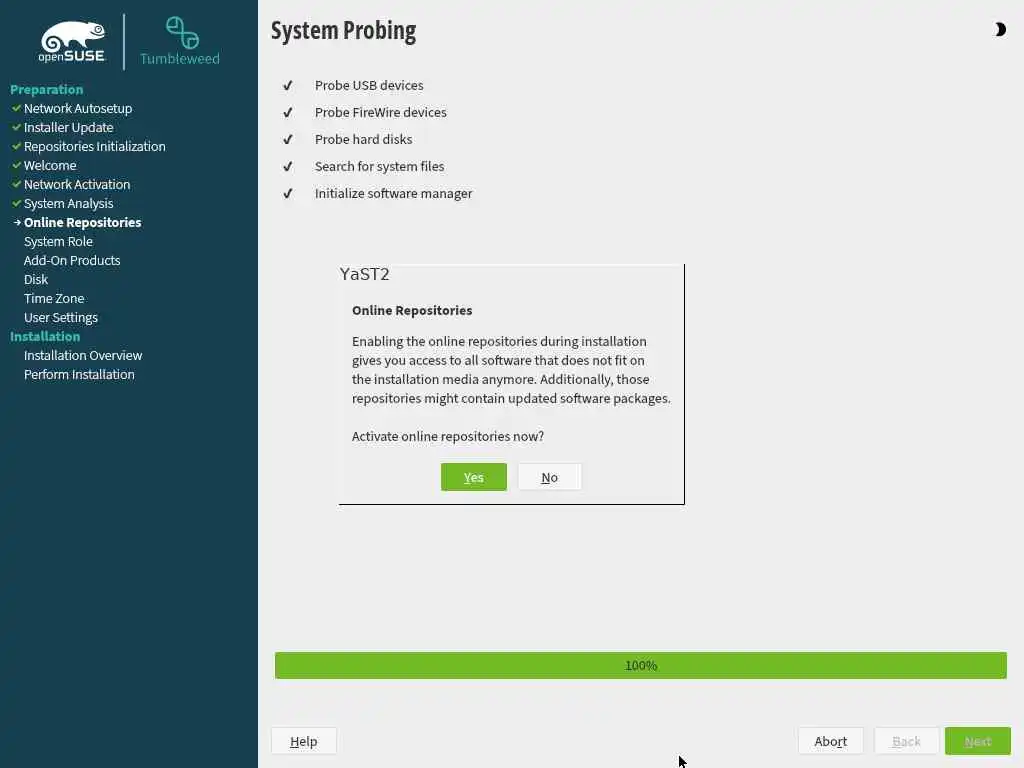Click the 'Probe hard disks' text
The width and height of the screenshot is (1024, 768).
tap(363, 139)
